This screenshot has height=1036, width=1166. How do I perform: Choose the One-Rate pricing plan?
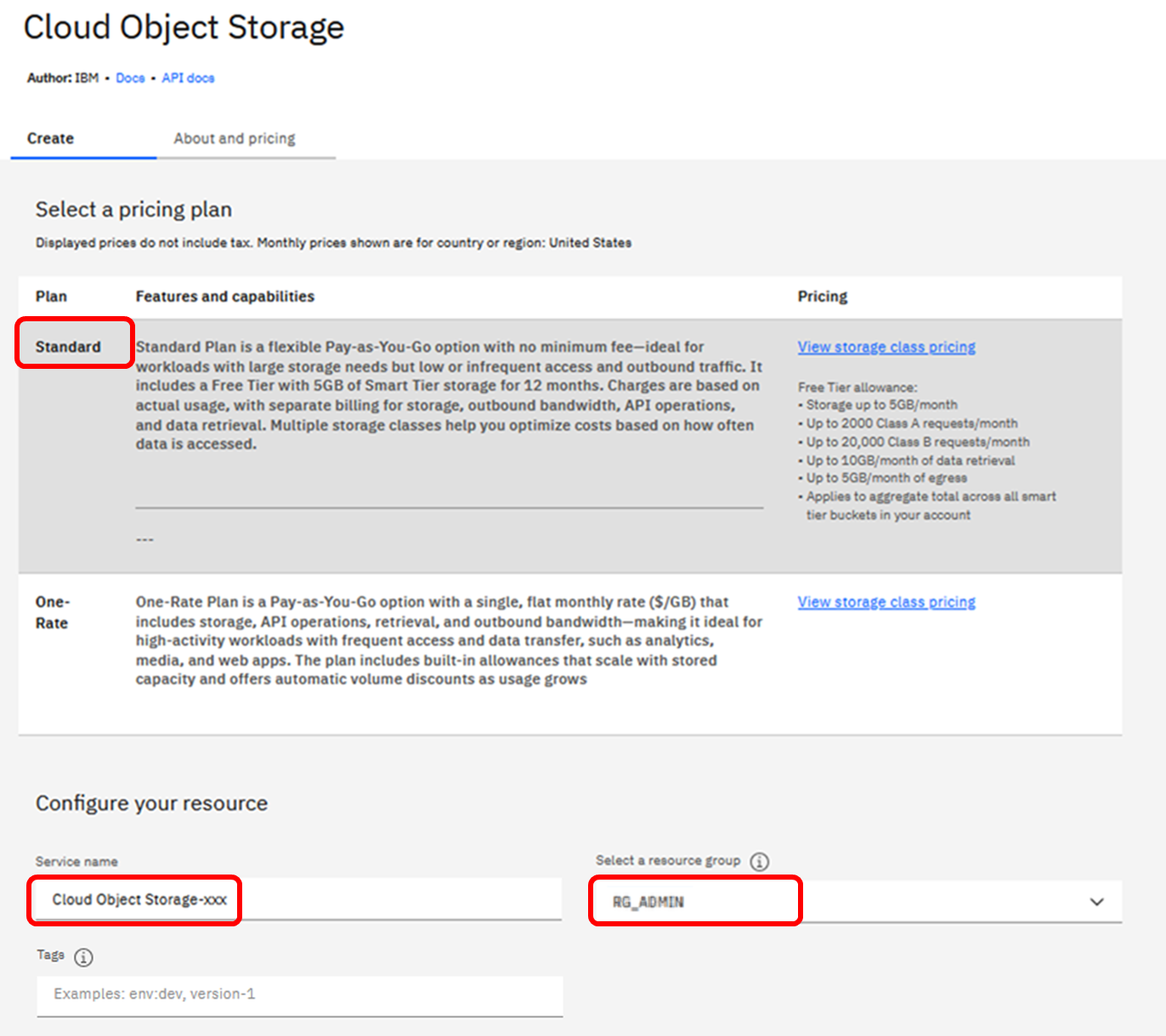tap(52, 612)
